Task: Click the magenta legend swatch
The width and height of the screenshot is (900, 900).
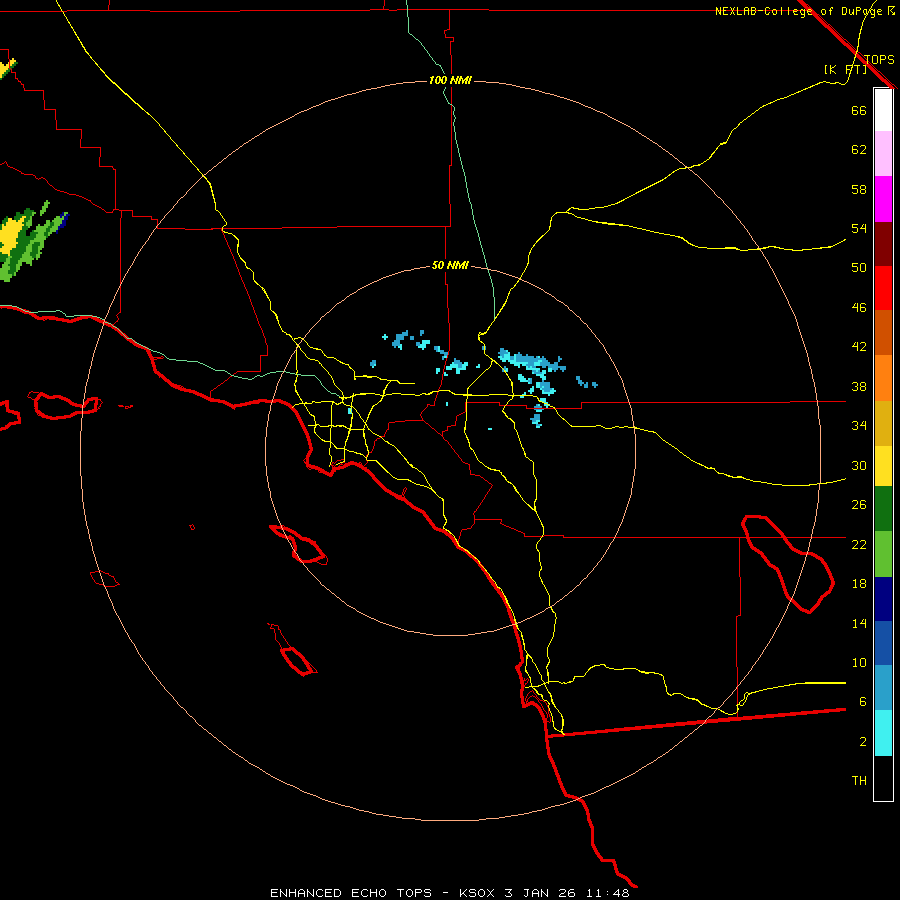Action: (883, 199)
